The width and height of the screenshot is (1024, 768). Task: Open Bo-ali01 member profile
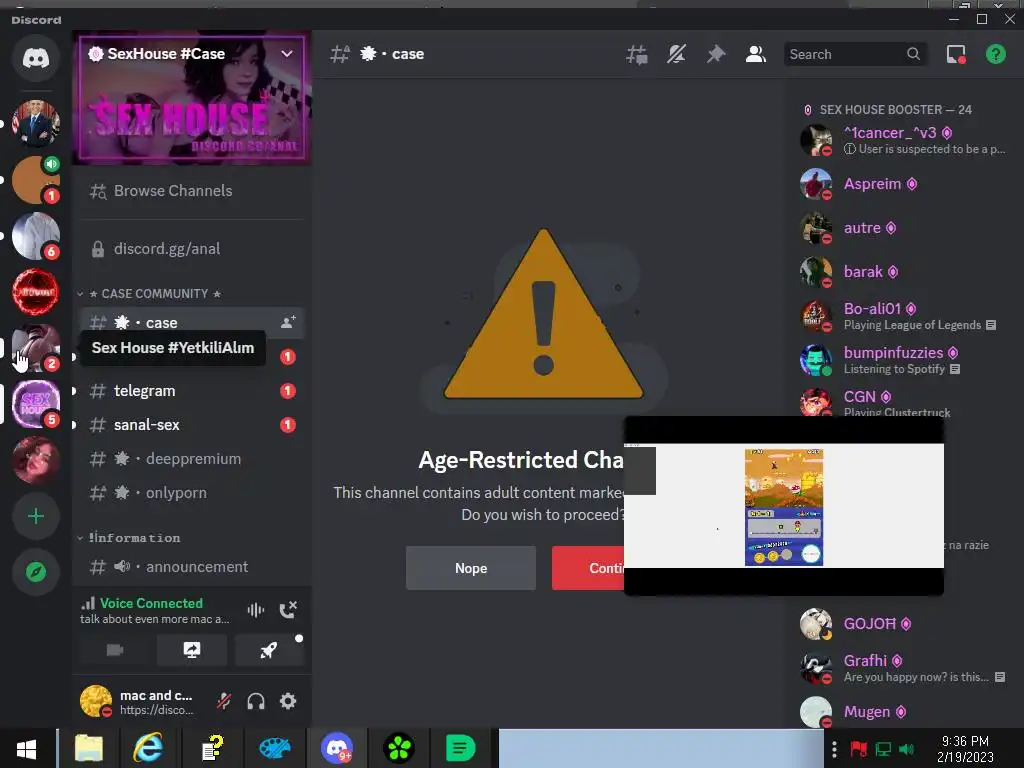(904, 316)
